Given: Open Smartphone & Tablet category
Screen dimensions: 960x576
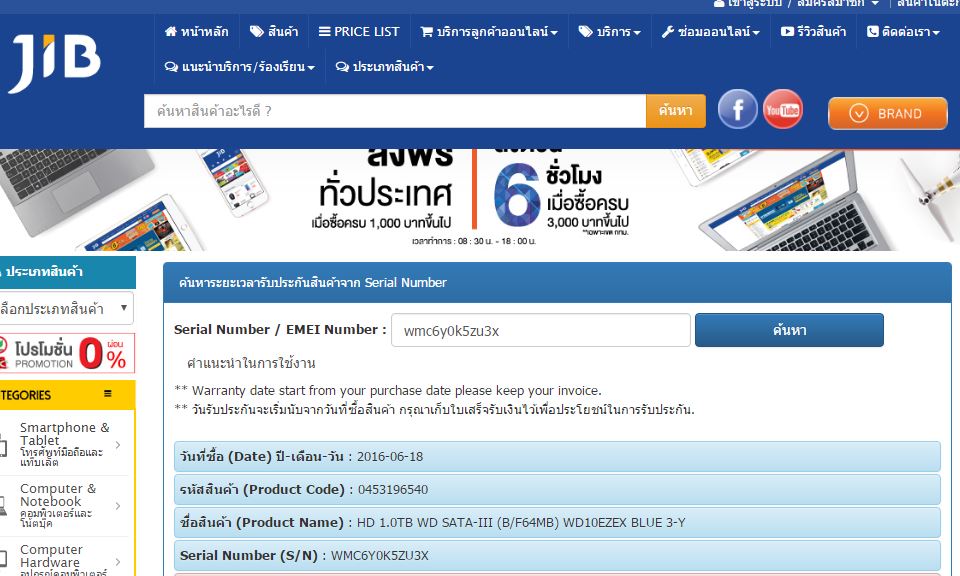Looking at the screenshot, I should tap(64, 444).
